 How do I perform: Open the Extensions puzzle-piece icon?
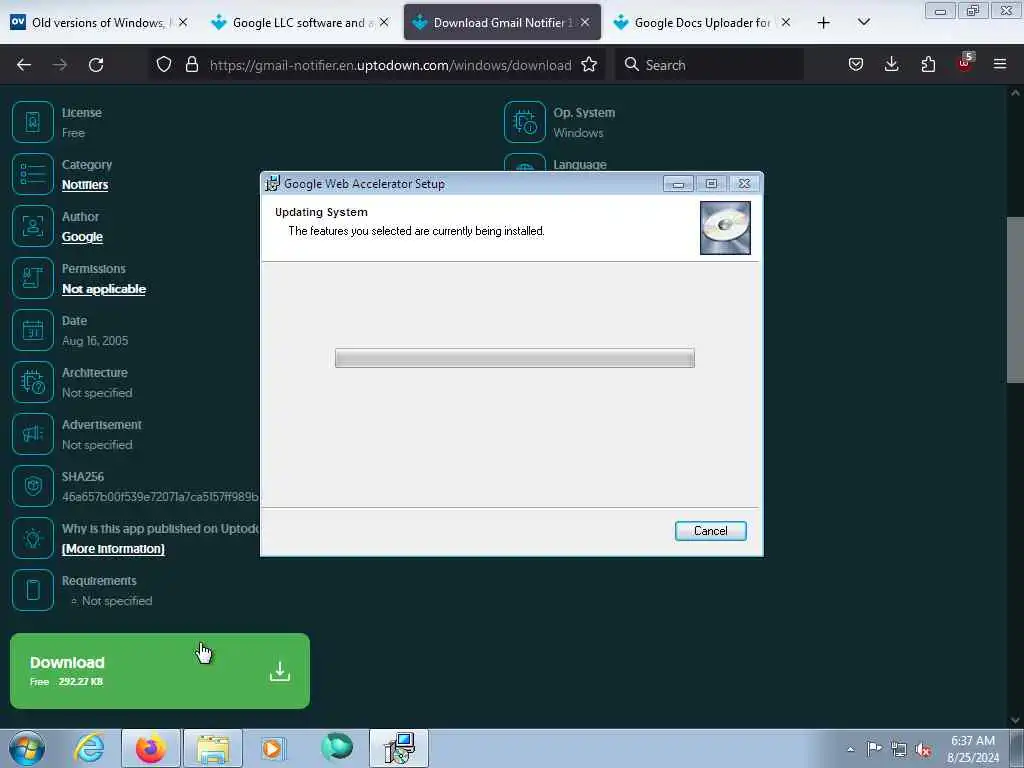(928, 64)
